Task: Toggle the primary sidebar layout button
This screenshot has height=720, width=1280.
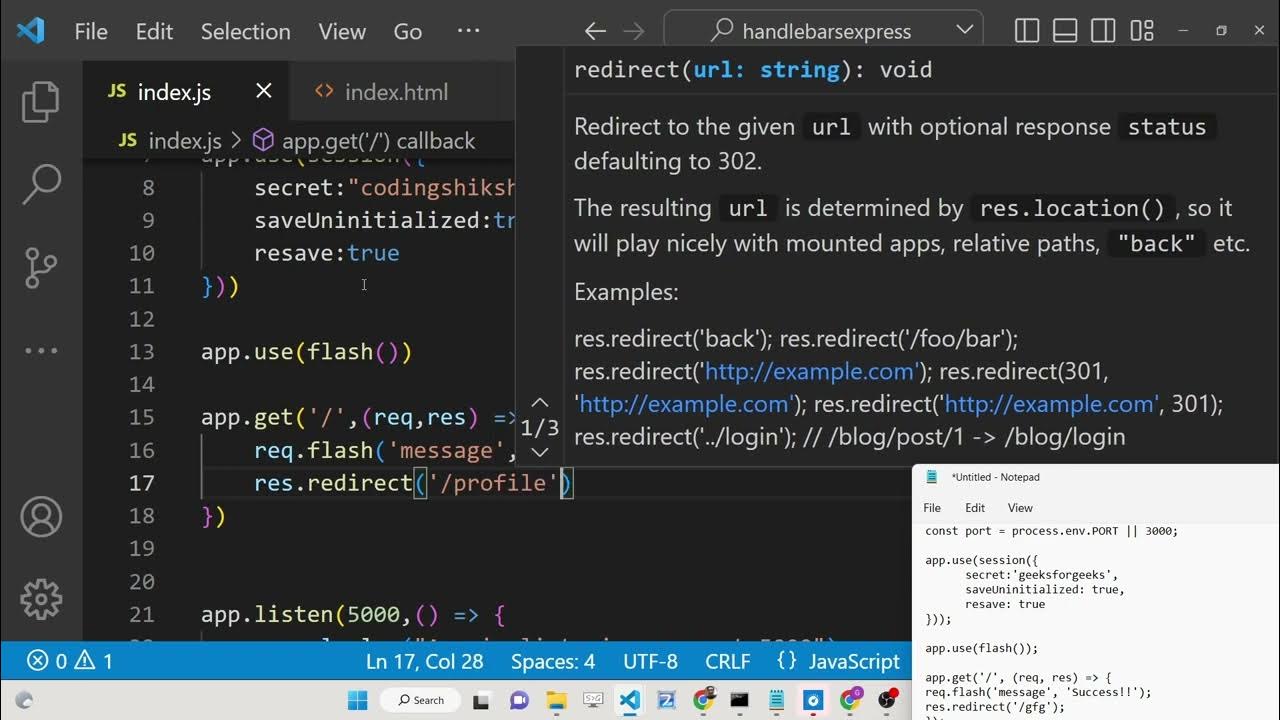Action: (1027, 31)
